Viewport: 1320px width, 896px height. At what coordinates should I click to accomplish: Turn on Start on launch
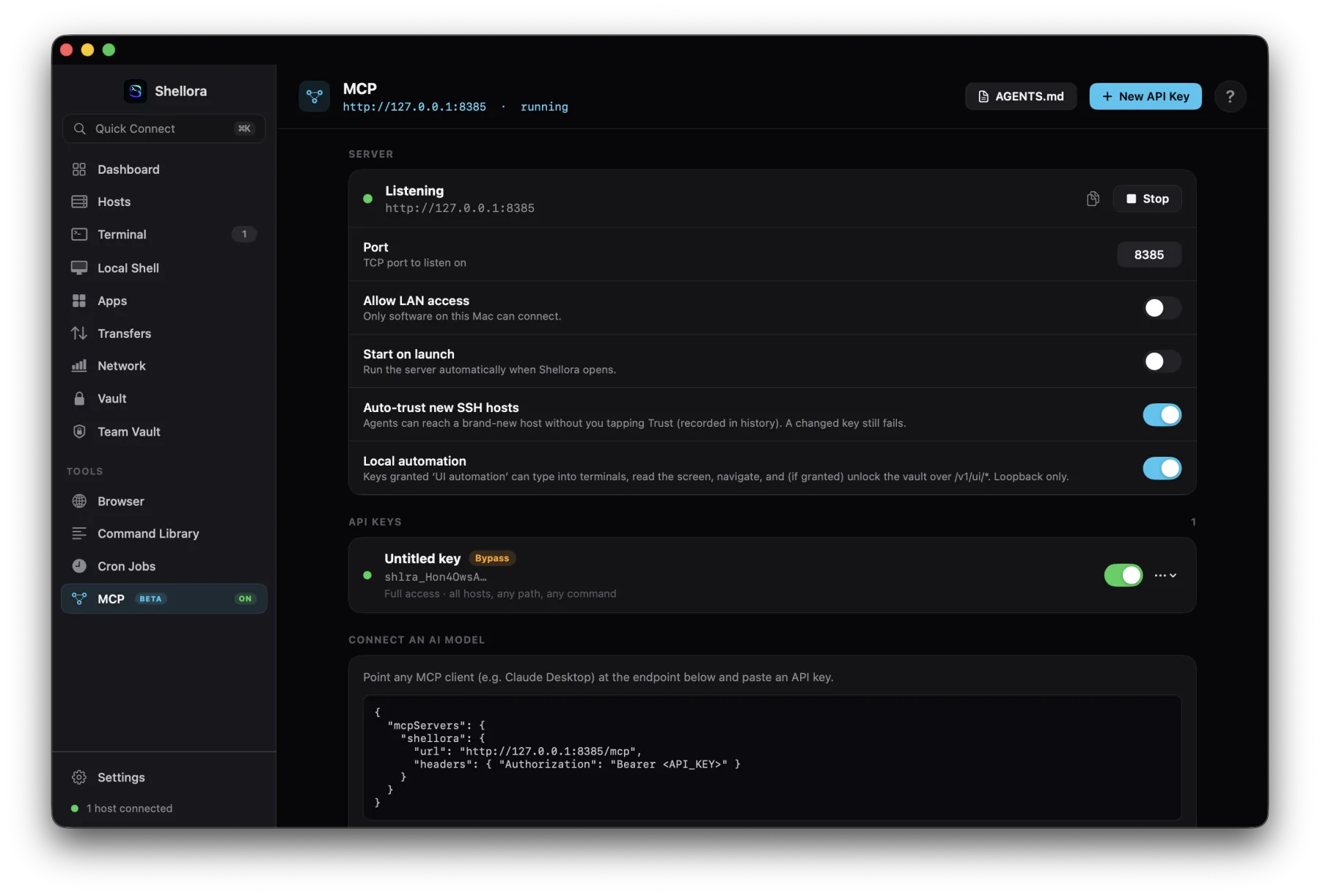[x=1162, y=361]
